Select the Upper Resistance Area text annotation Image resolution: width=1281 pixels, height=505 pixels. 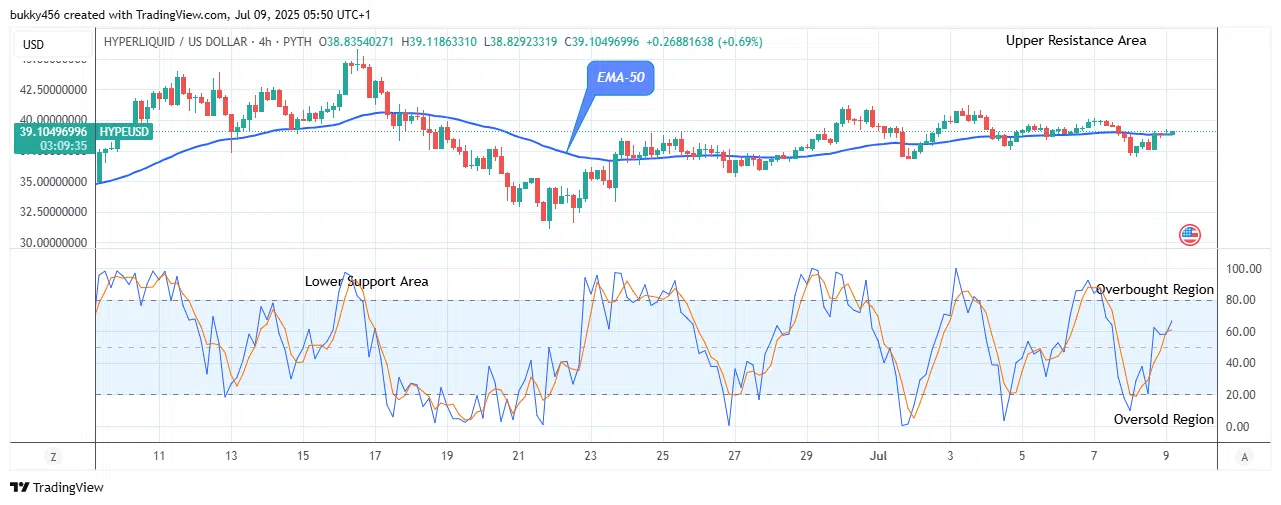1075,41
